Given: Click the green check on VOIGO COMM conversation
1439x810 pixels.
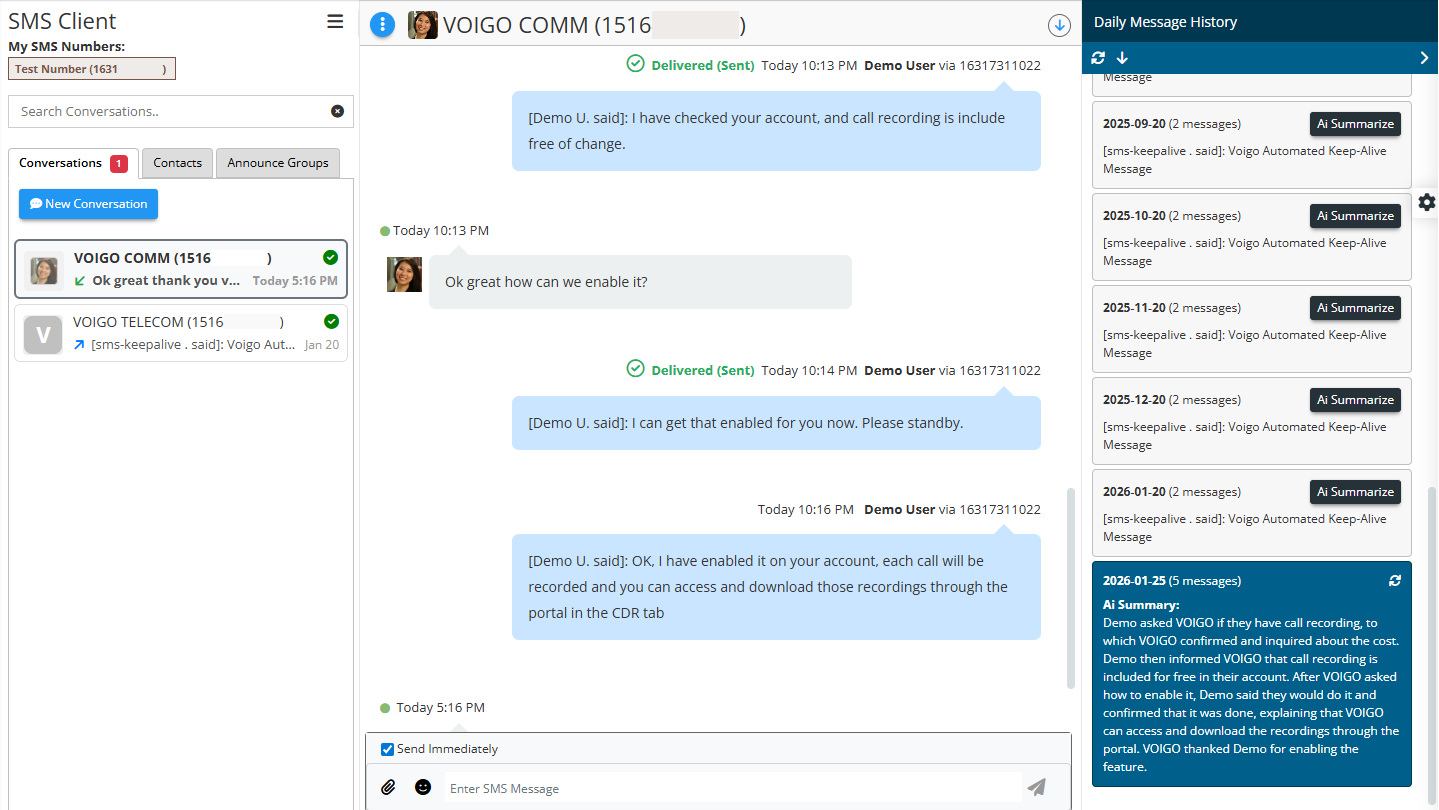Looking at the screenshot, I should 331,257.
